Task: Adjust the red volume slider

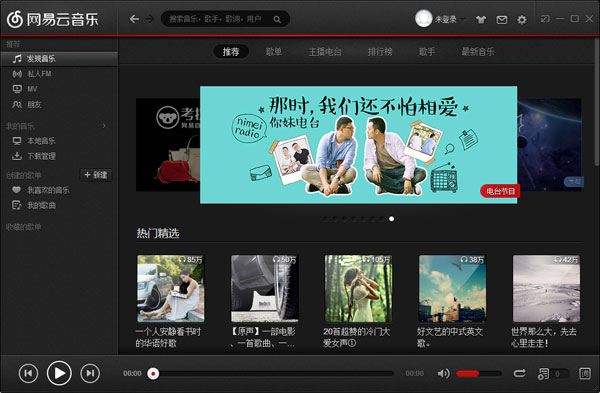Action: [x=479, y=373]
